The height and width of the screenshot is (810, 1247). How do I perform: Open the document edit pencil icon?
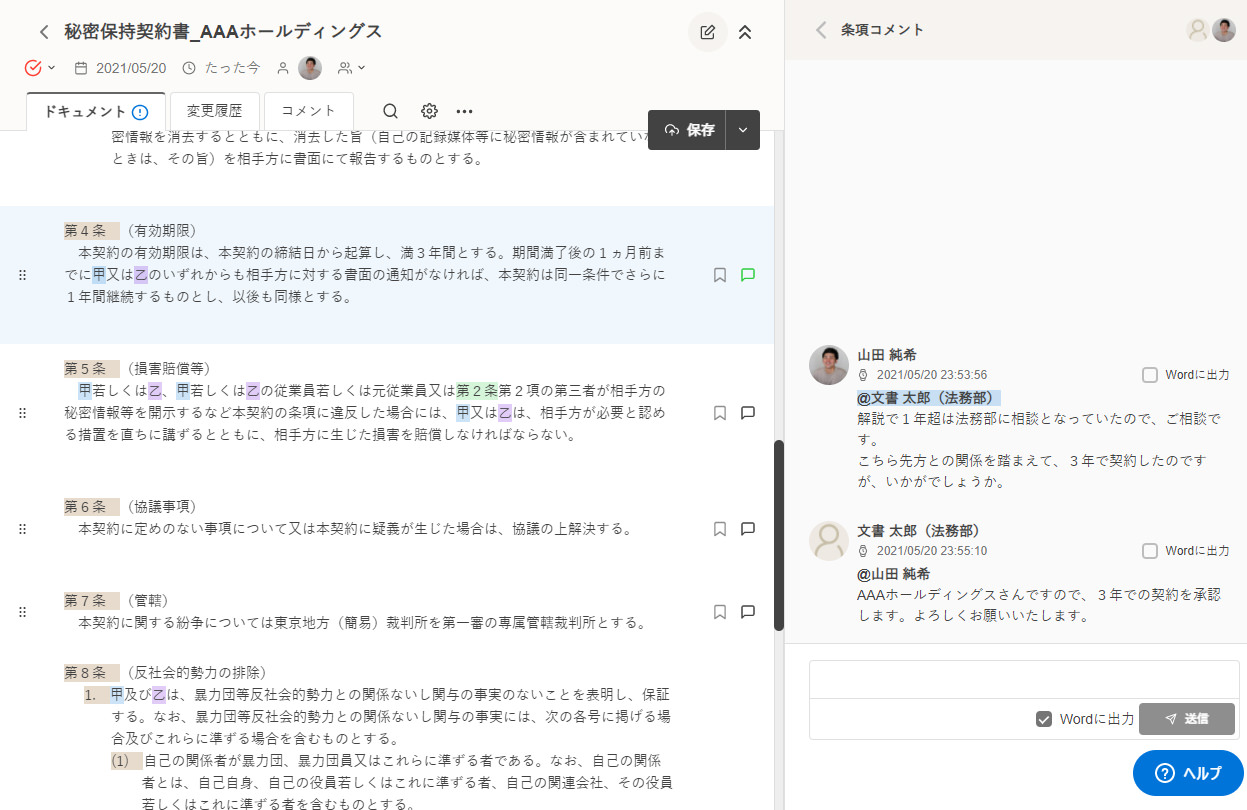707,32
